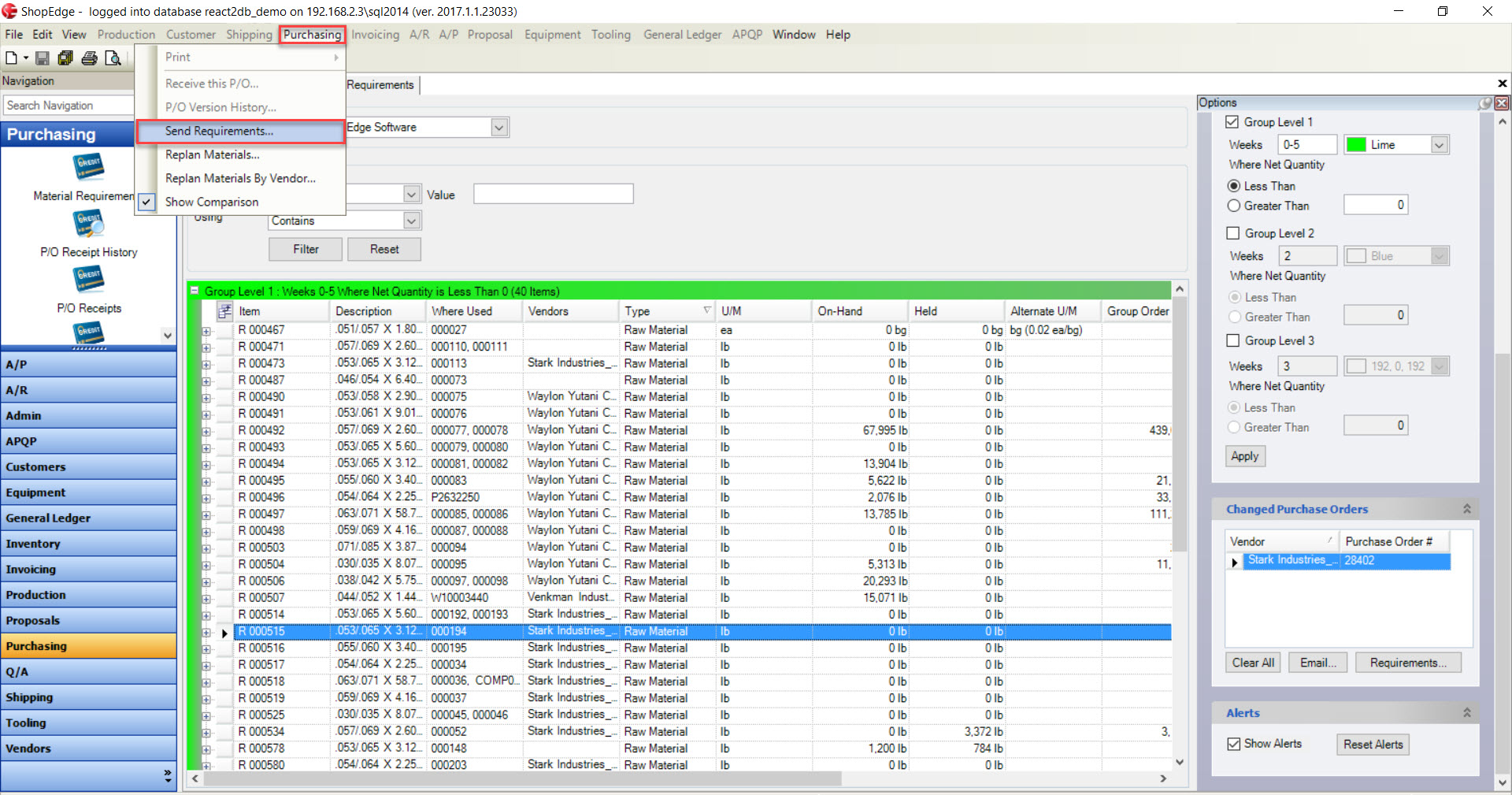Open the Window menu
The height and width of the screenshot is (795, 1512).
click(793, 35)
